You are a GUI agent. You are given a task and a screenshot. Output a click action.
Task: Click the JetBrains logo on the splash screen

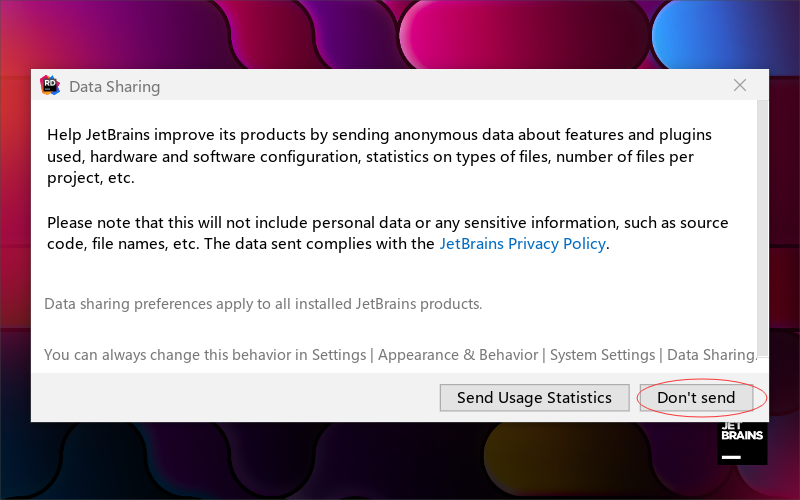(x=742, y=442)
